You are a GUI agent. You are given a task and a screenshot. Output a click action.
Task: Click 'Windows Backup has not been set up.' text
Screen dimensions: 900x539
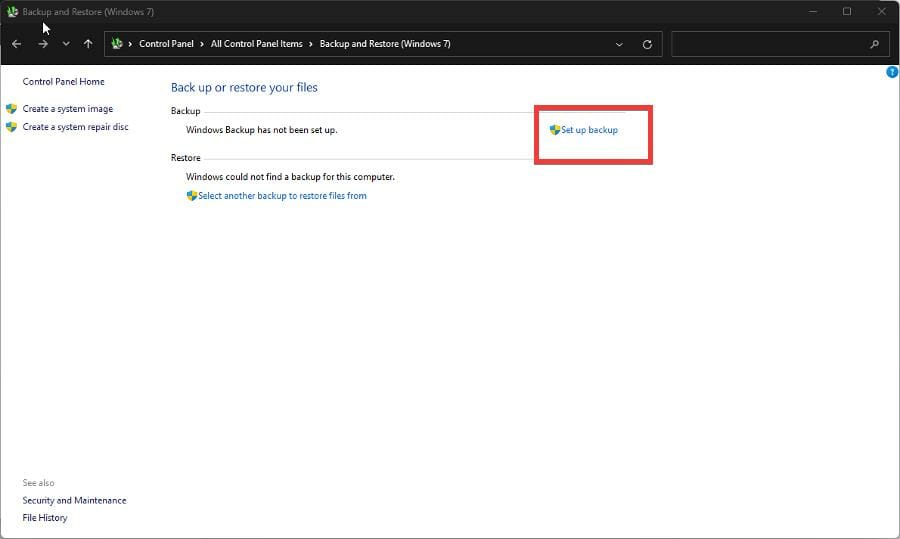262,130
